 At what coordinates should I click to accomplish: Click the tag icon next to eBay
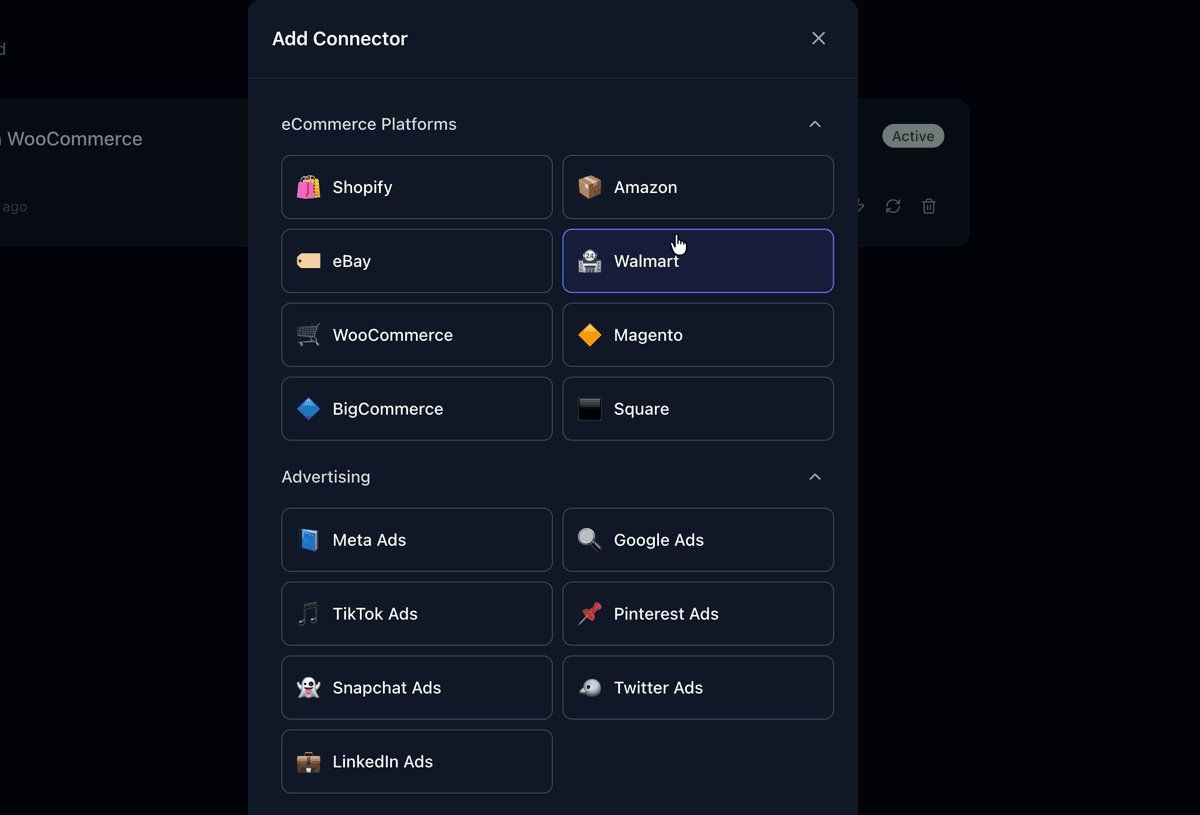click(308, 261)
